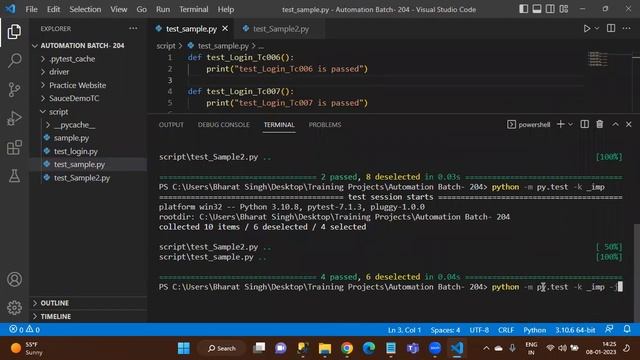
Task: Open the Source Control view
Action: [x=14, y=89]
